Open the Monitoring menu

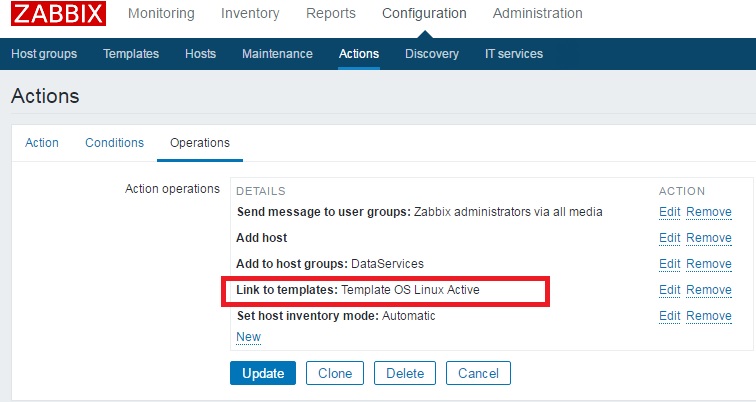pyautogui.click(x=161, y=14)
